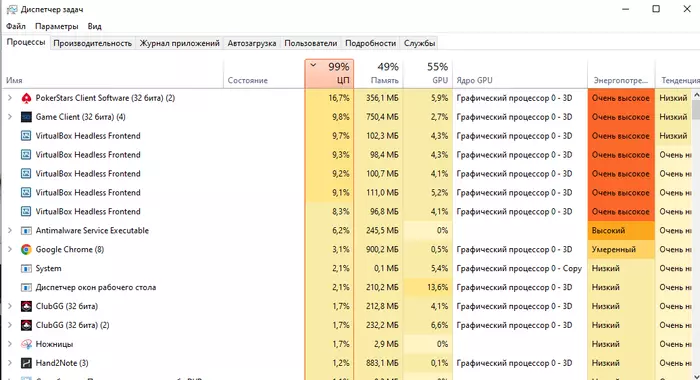Image resolution: width=700 pixels, height=380 pixels.
Task: Expand the PokerStars Client Software group
Action: point(10,98)
